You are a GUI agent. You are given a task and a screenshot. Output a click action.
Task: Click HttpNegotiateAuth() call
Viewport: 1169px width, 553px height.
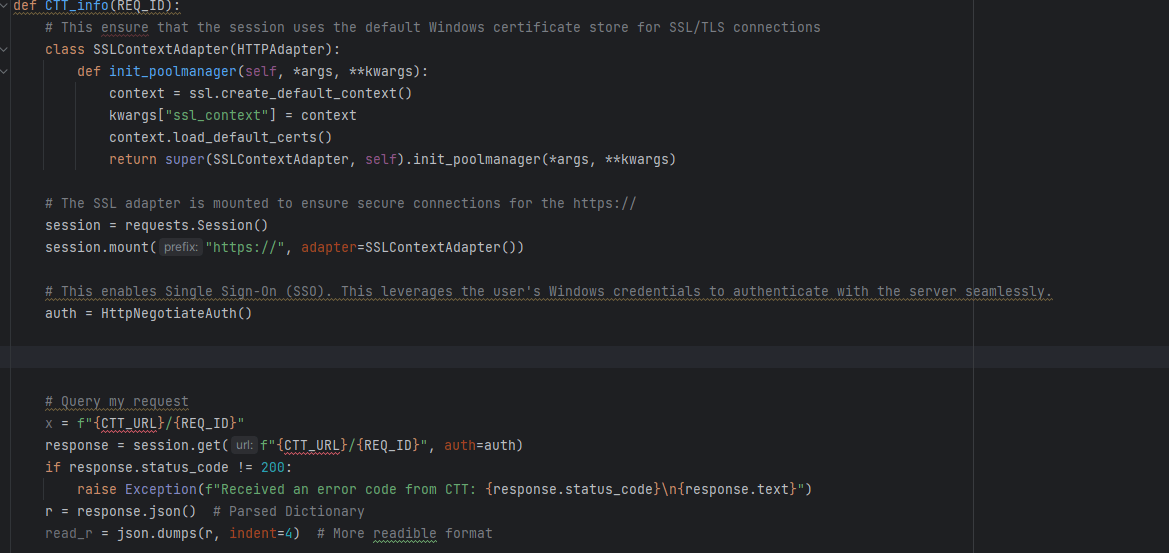coord(177,313)
